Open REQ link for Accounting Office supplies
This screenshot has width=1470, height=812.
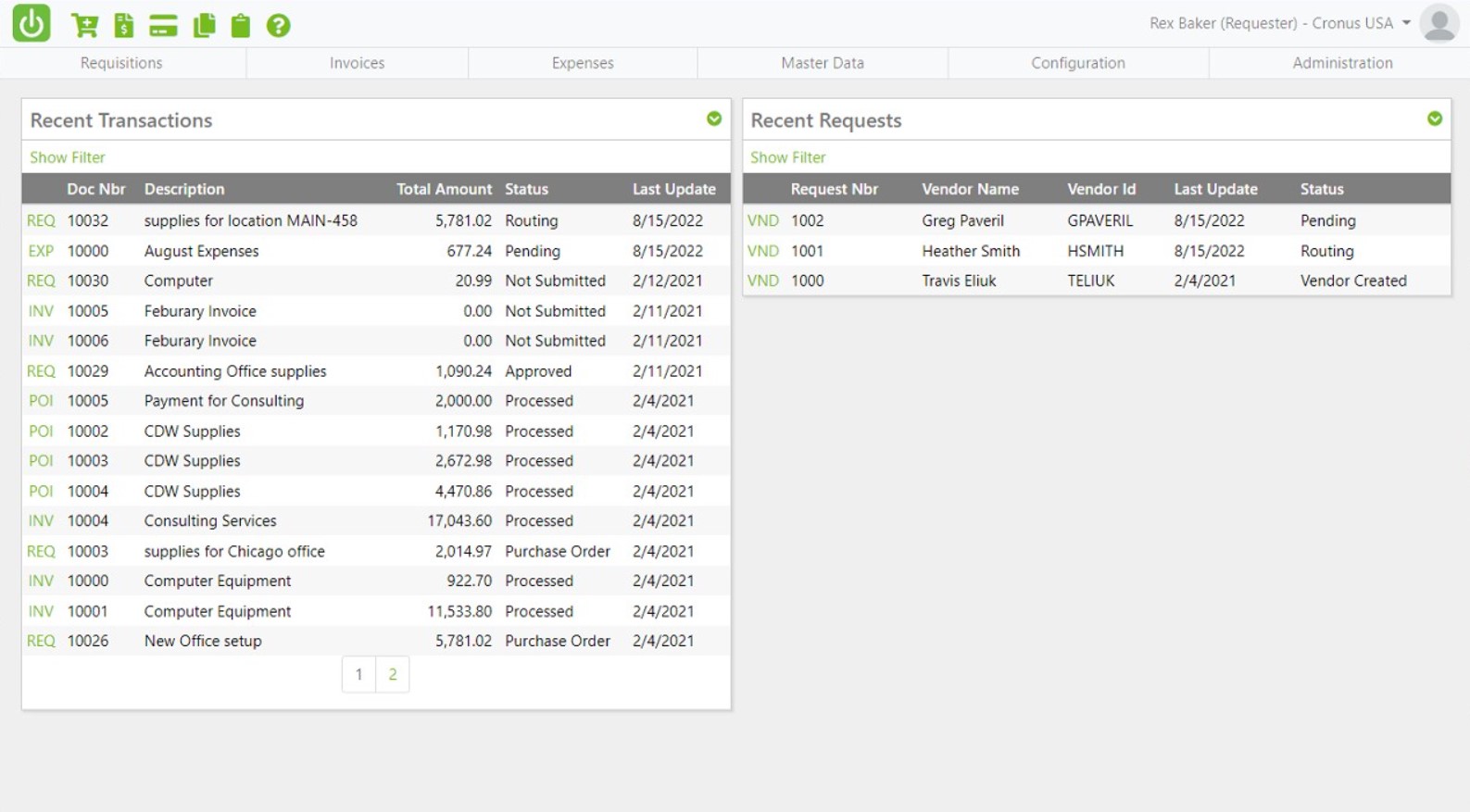(x=41, y=371)
